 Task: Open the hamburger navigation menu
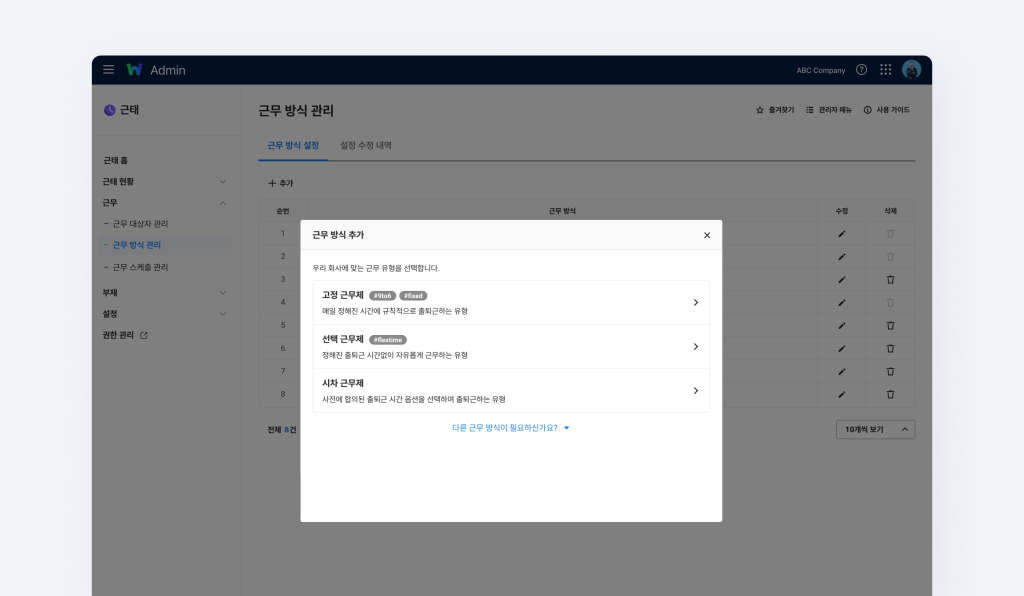pos(108,69)
